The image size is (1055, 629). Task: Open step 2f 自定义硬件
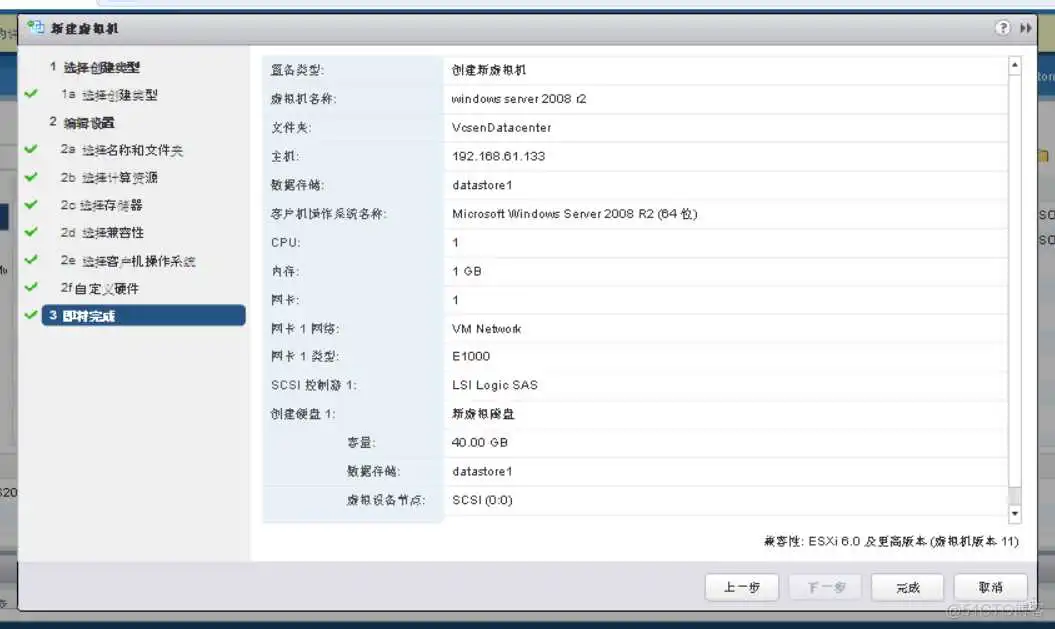[100, 289]
